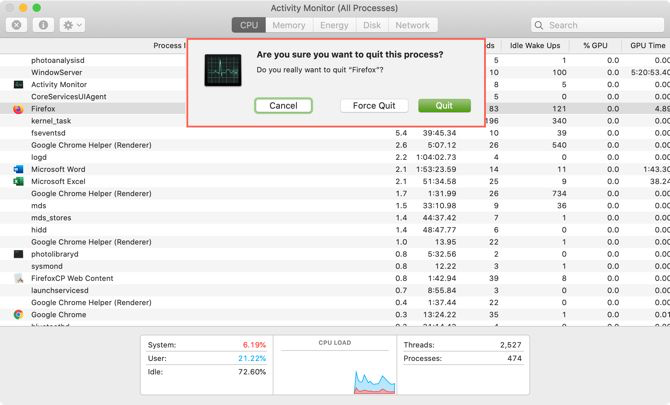Image resolution: width=670 pixels, height=405 pixels.
Task: Click the Microsoft Word icon
Action: tap(18, 169)
